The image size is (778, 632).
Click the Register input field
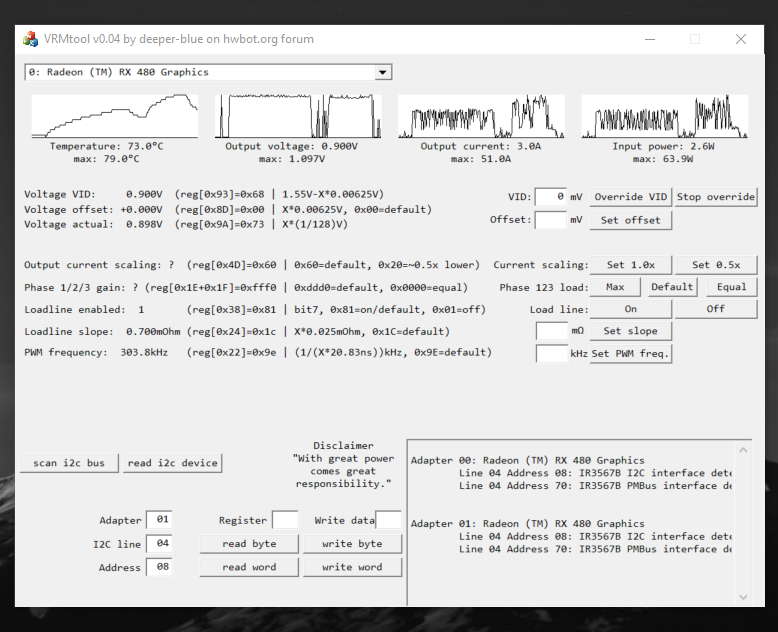tap(285, 520)
